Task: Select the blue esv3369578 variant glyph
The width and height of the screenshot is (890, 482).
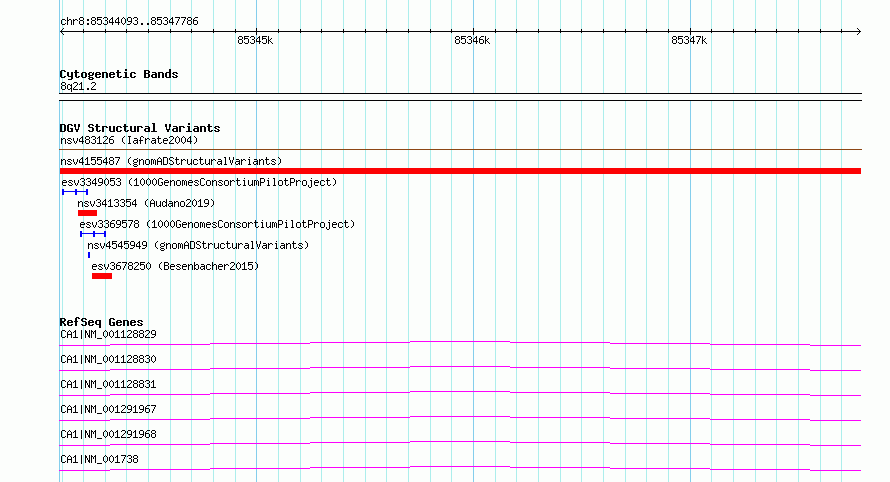Action: (93, 234)
